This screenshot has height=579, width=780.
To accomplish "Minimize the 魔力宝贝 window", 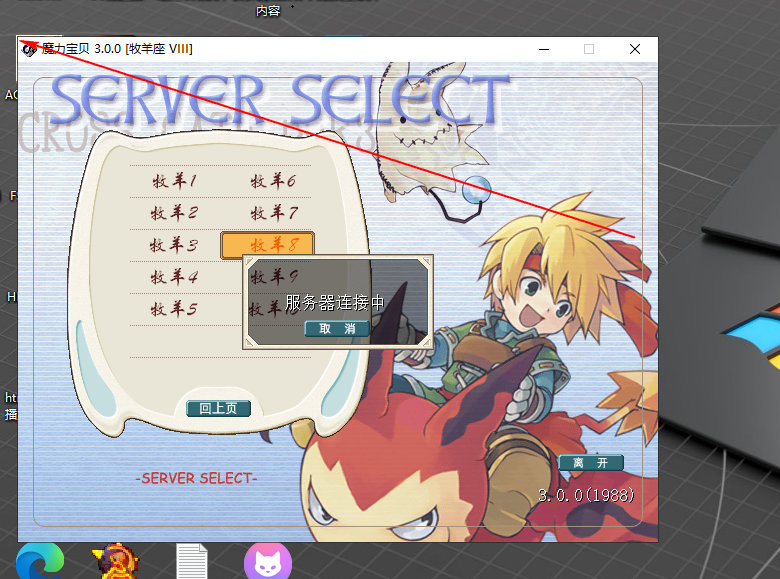I will (x=544, y=49).
